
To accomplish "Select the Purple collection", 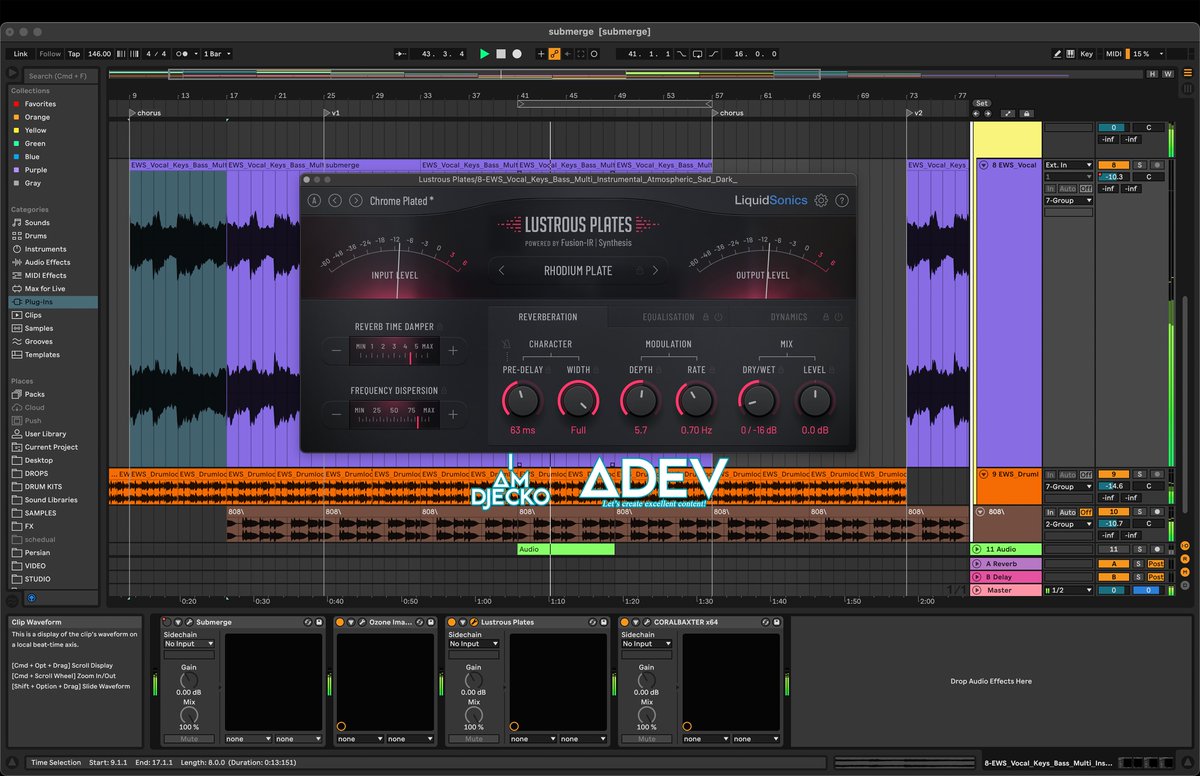I will pos(36,170).
